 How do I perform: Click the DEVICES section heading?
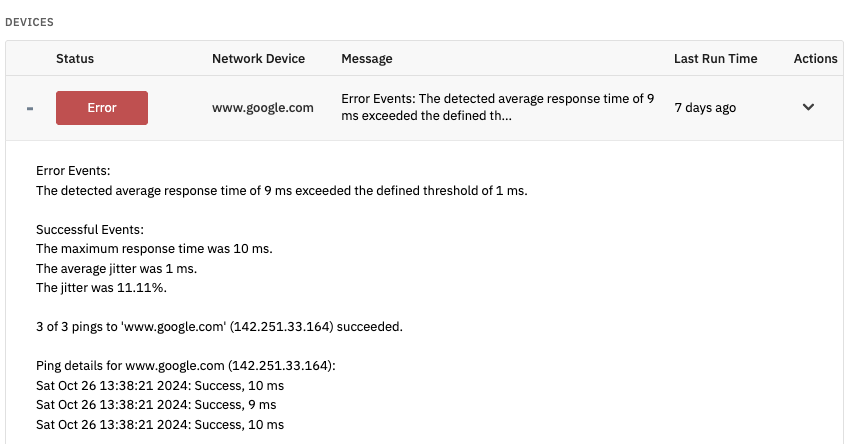tap(30, 21)
